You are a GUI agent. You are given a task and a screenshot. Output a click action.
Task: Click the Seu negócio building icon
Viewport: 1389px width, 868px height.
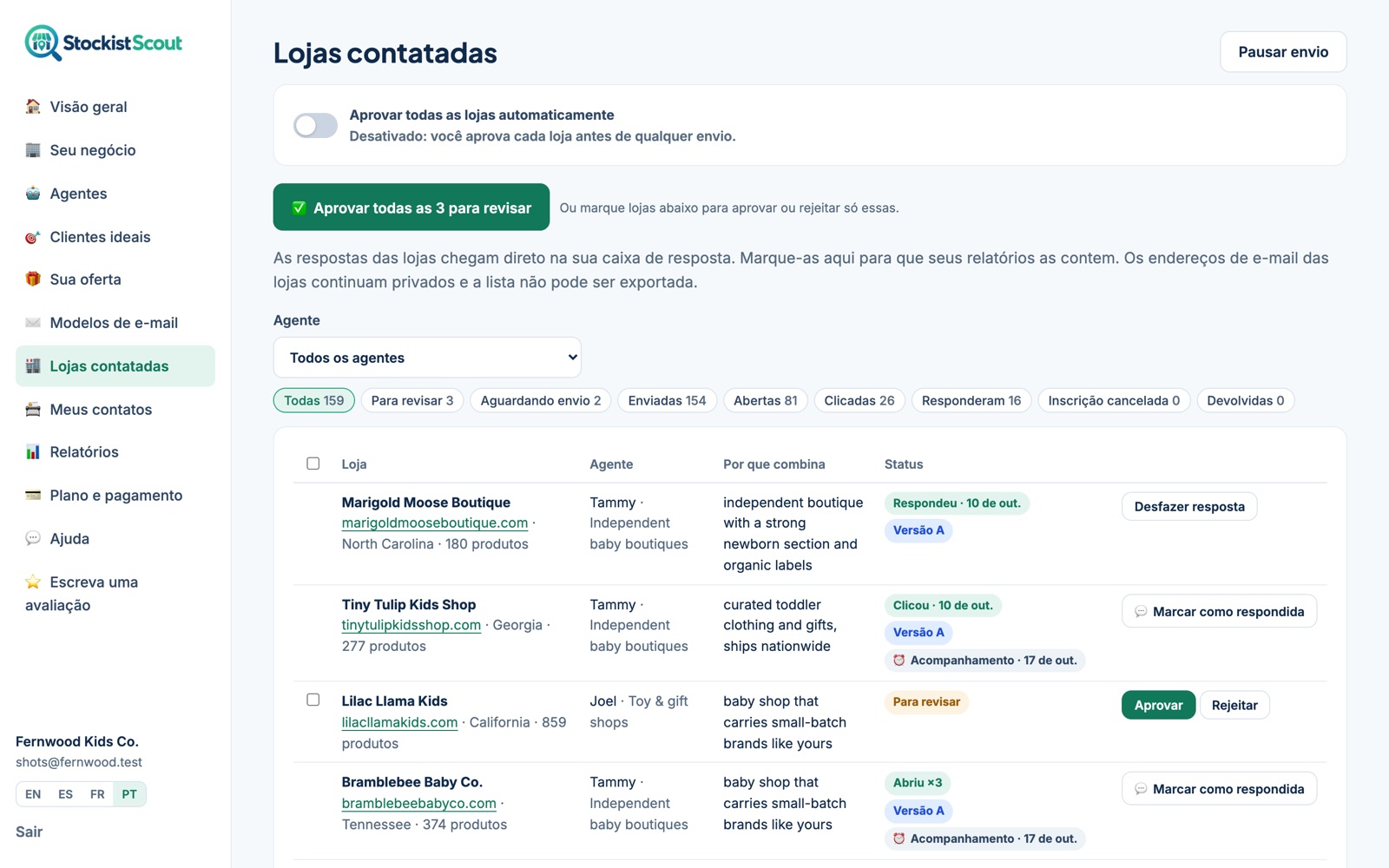[33, 150]
